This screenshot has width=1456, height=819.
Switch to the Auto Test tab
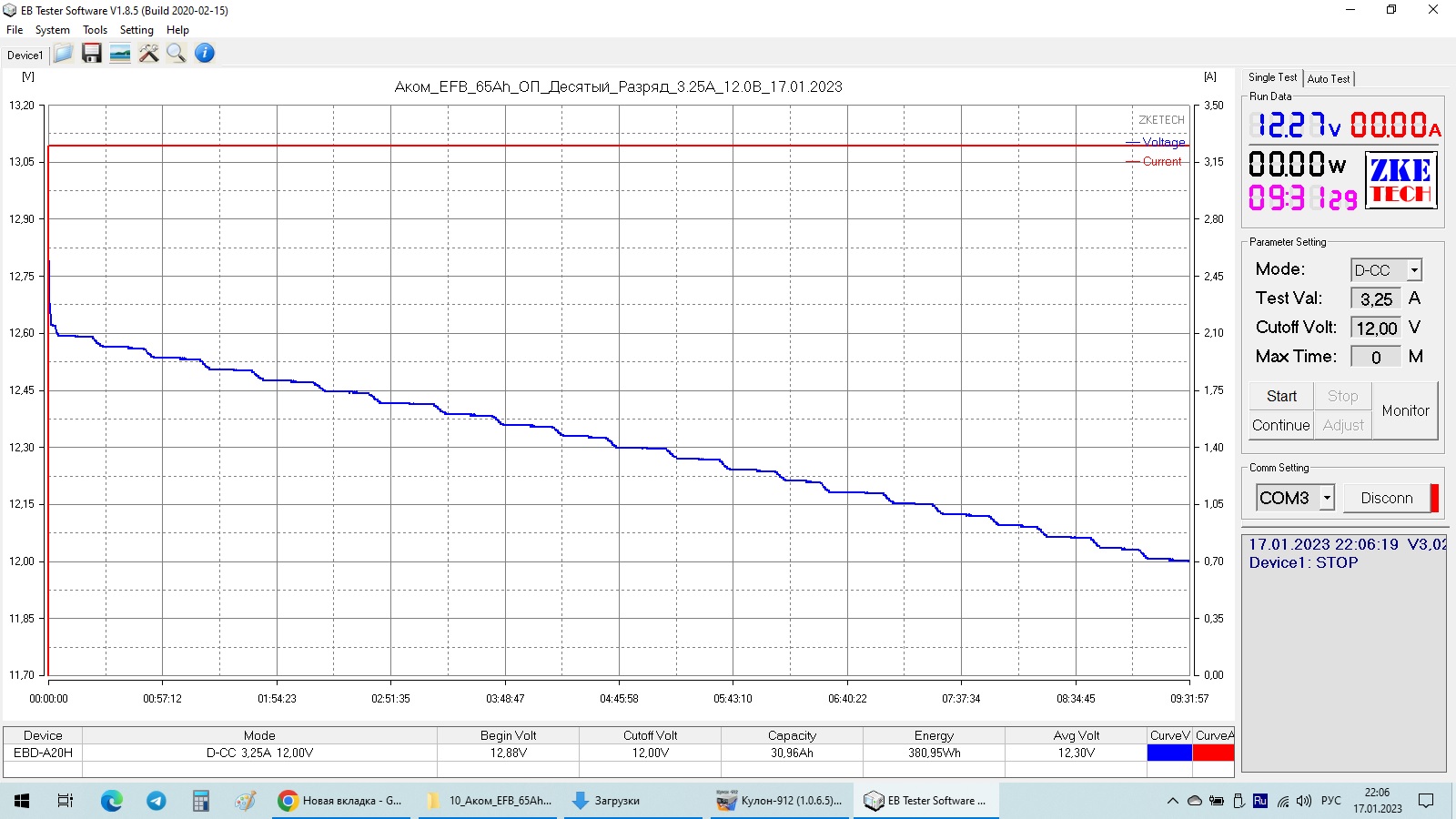pyautogui.click(x=1329, y=79)
